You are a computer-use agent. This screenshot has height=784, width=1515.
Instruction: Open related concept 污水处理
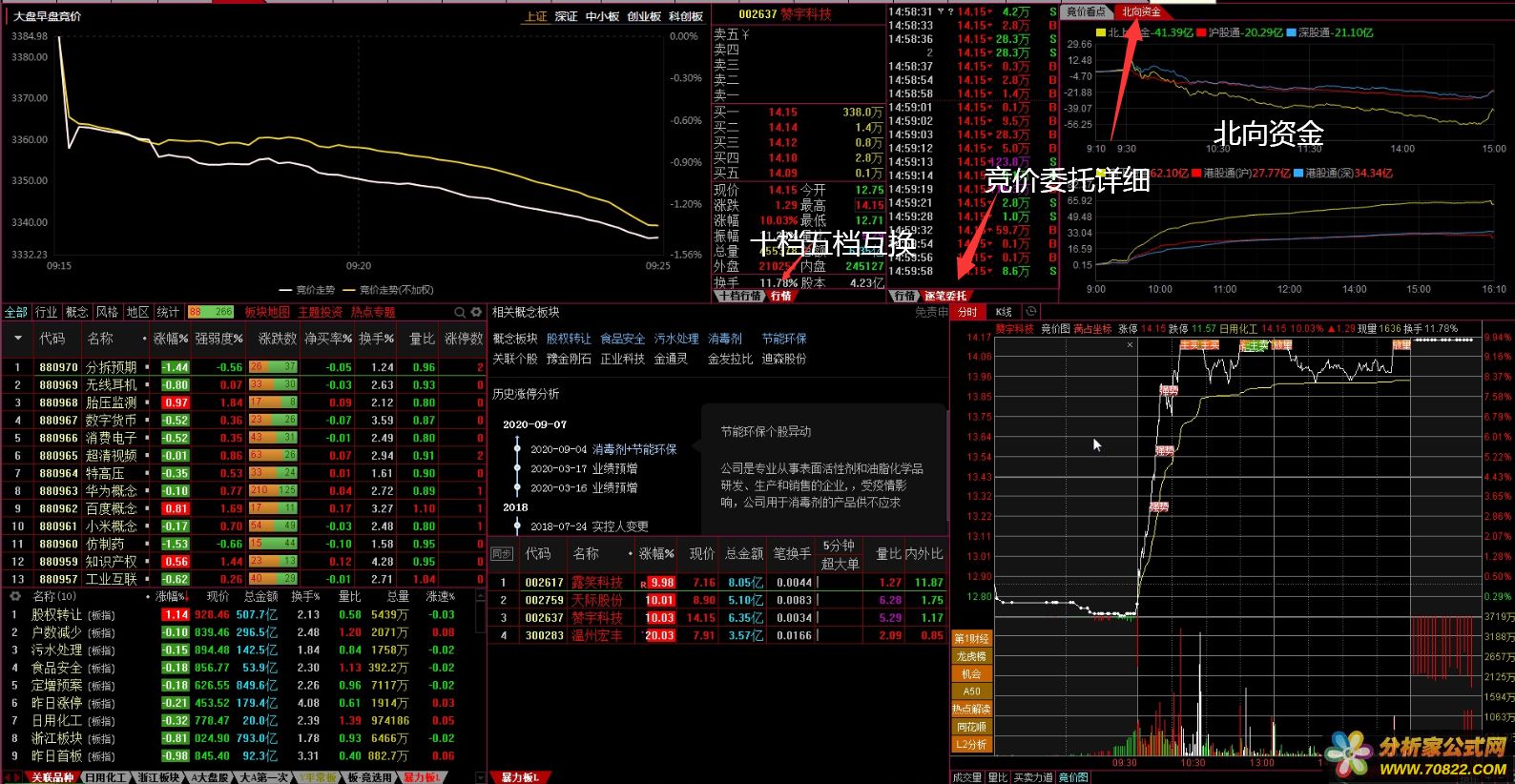click(x=676, y=339)
